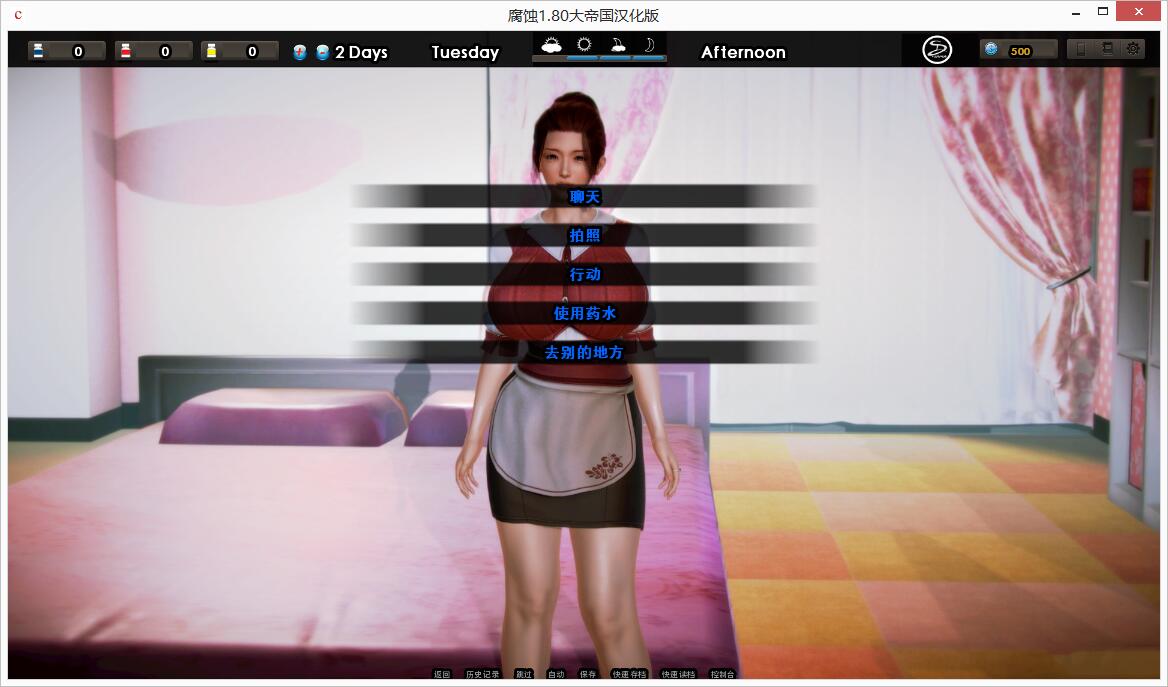Click the yellow potion counter icon

point(211,51)
